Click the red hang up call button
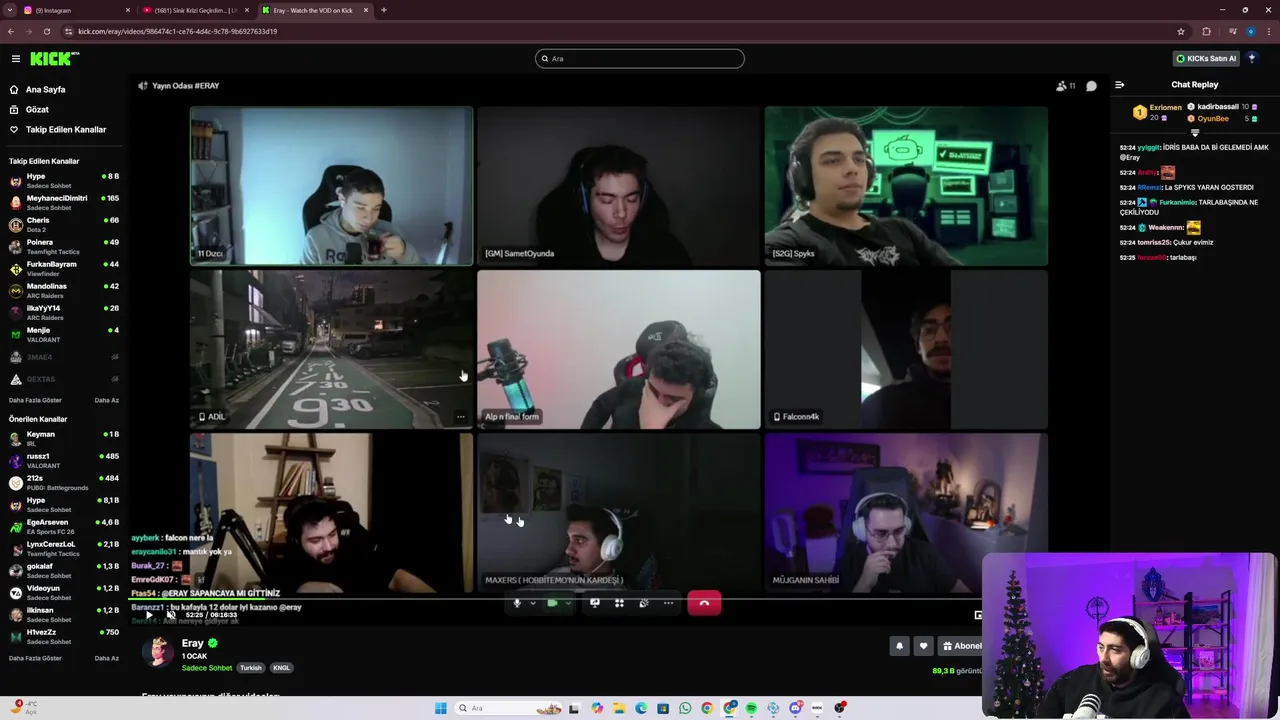1280x720 pixels. tap(704, 603)
